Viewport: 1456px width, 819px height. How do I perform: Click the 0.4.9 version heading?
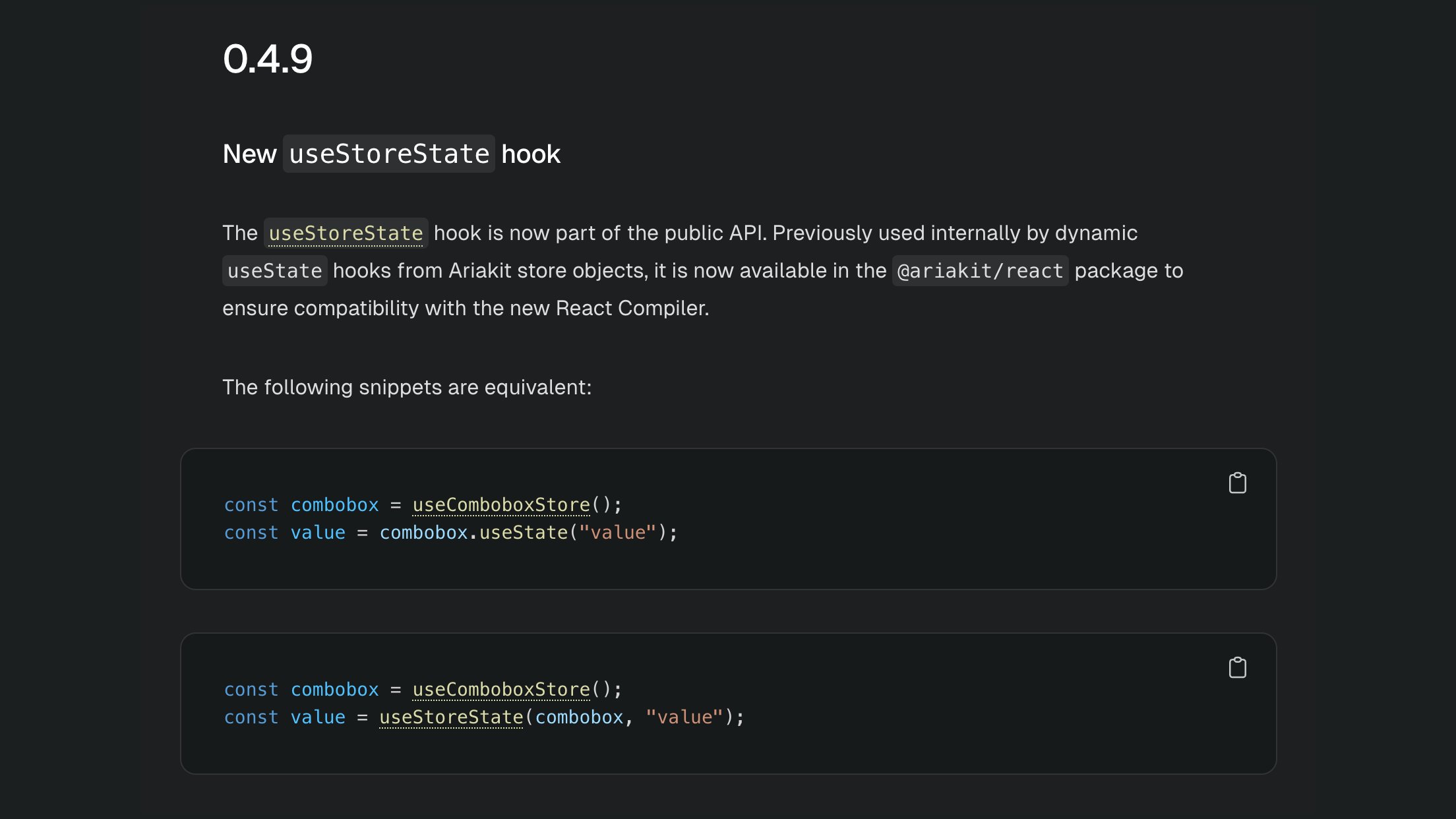(x=268, y=59)
